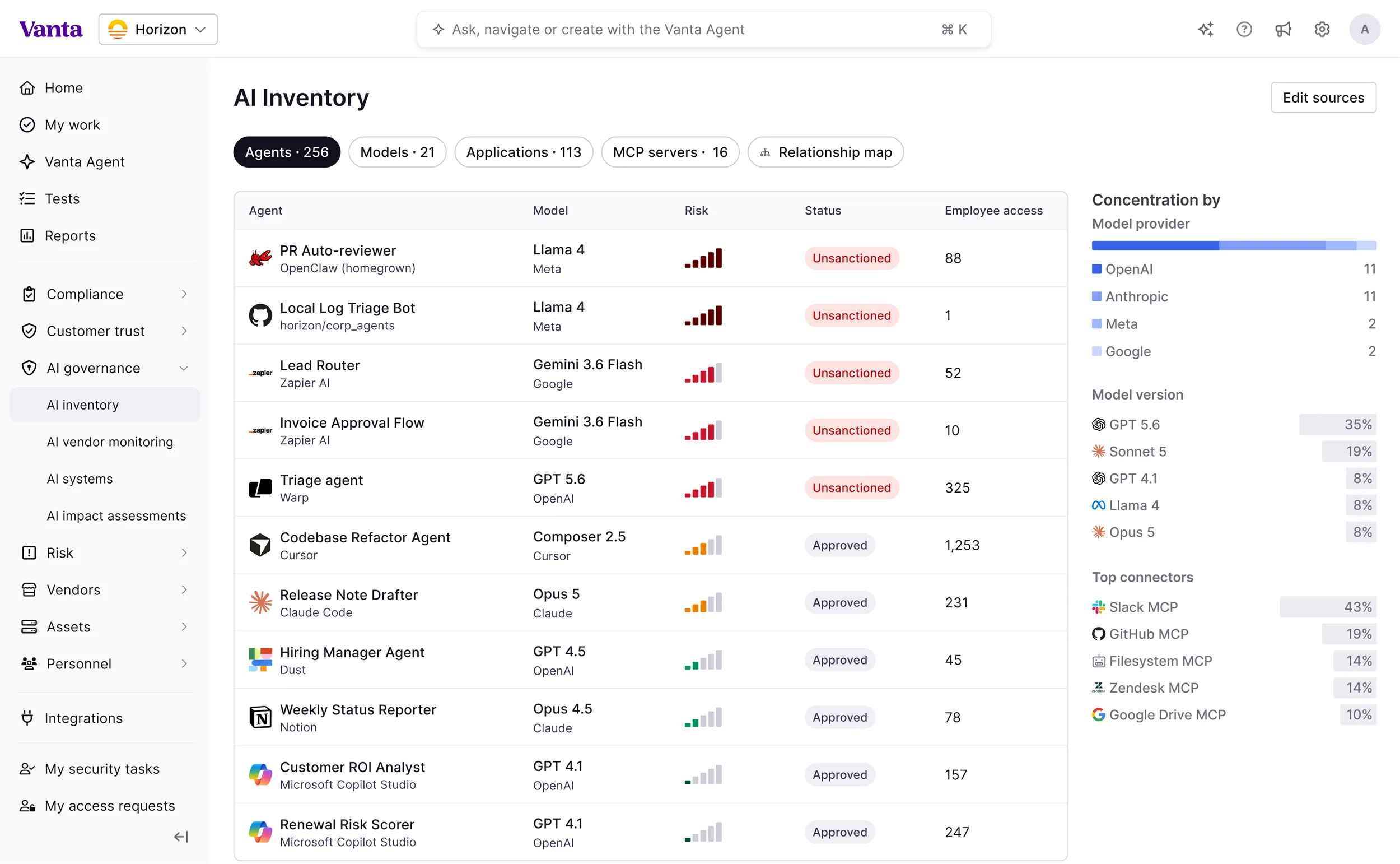The width and height of the screenshot is (1400, 864).
Task: Open the user avatar A menu
Action: coord(1365,29)
